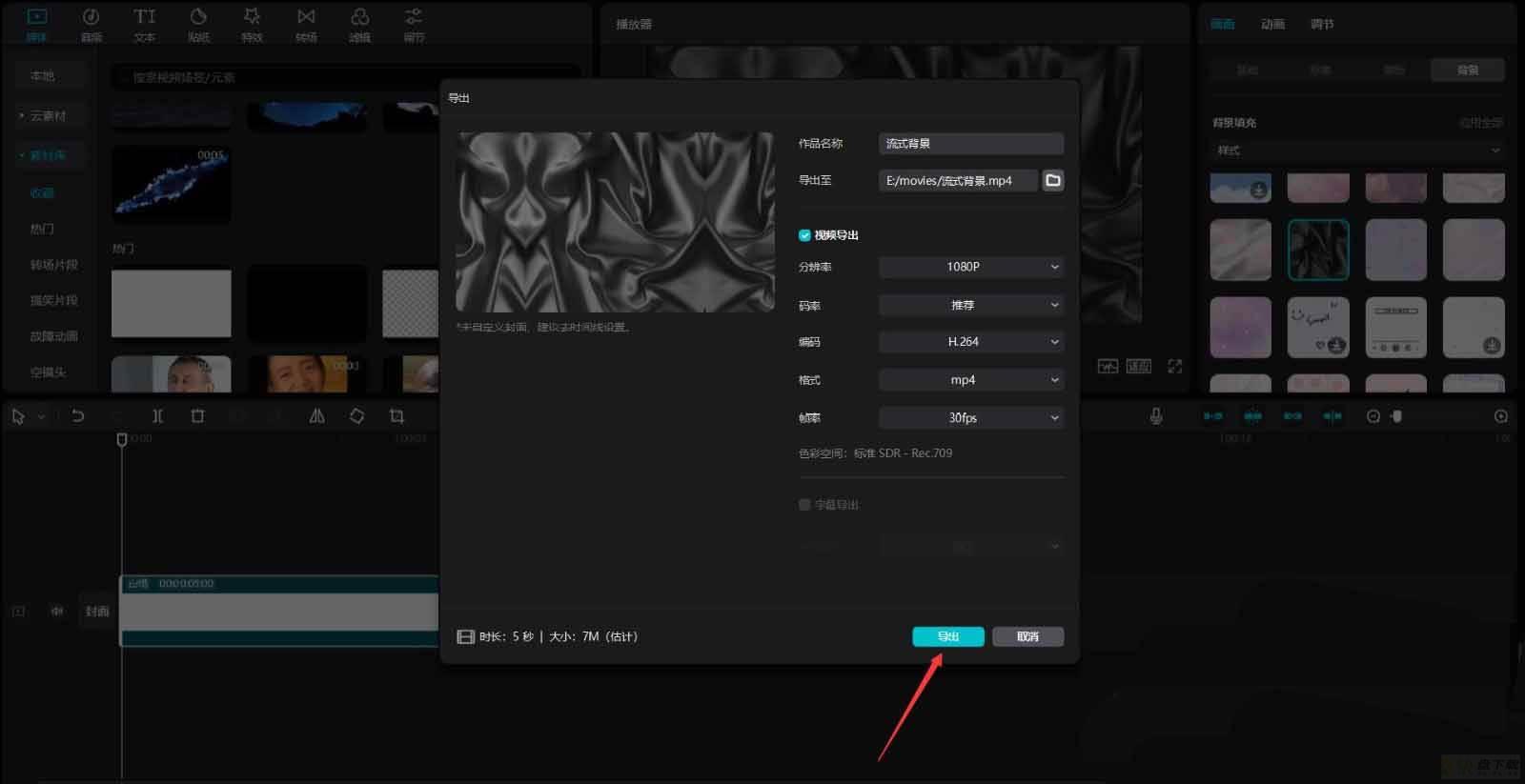Click the export cover preview thumbnail
Viewport: 1525px width, 784px height.
pos(615,222)
